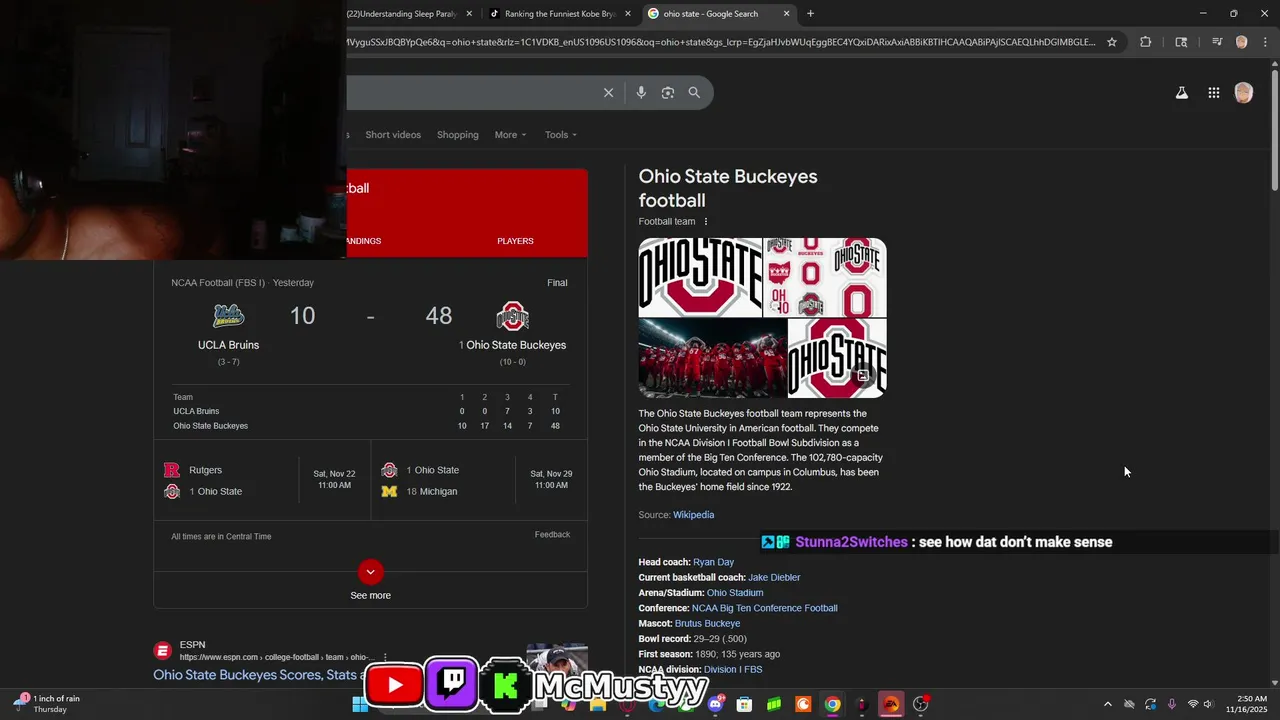This screenshot has width=1280, height=720.
Task: Click the microphone tray icon
Action: (1171, 704)
